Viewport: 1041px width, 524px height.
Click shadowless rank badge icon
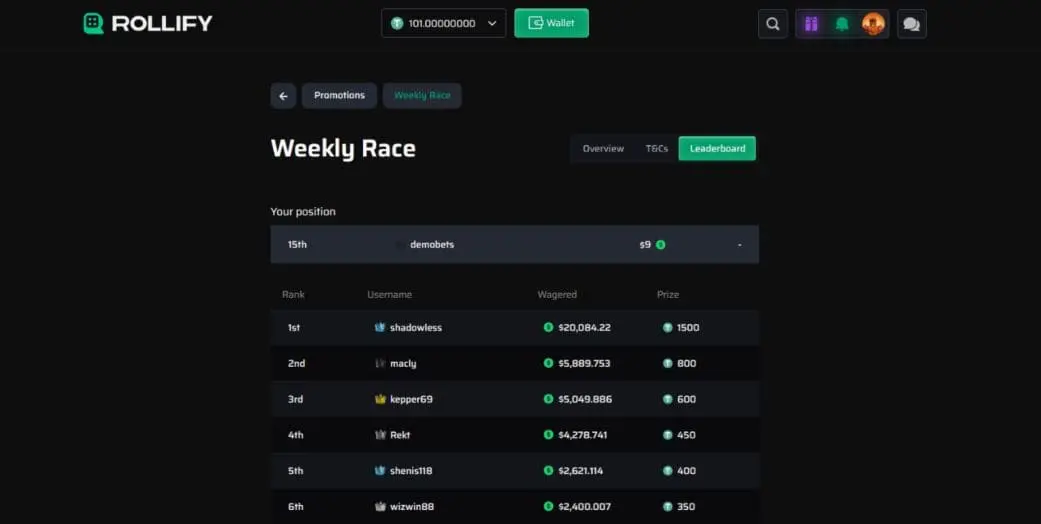click(380, 328)
